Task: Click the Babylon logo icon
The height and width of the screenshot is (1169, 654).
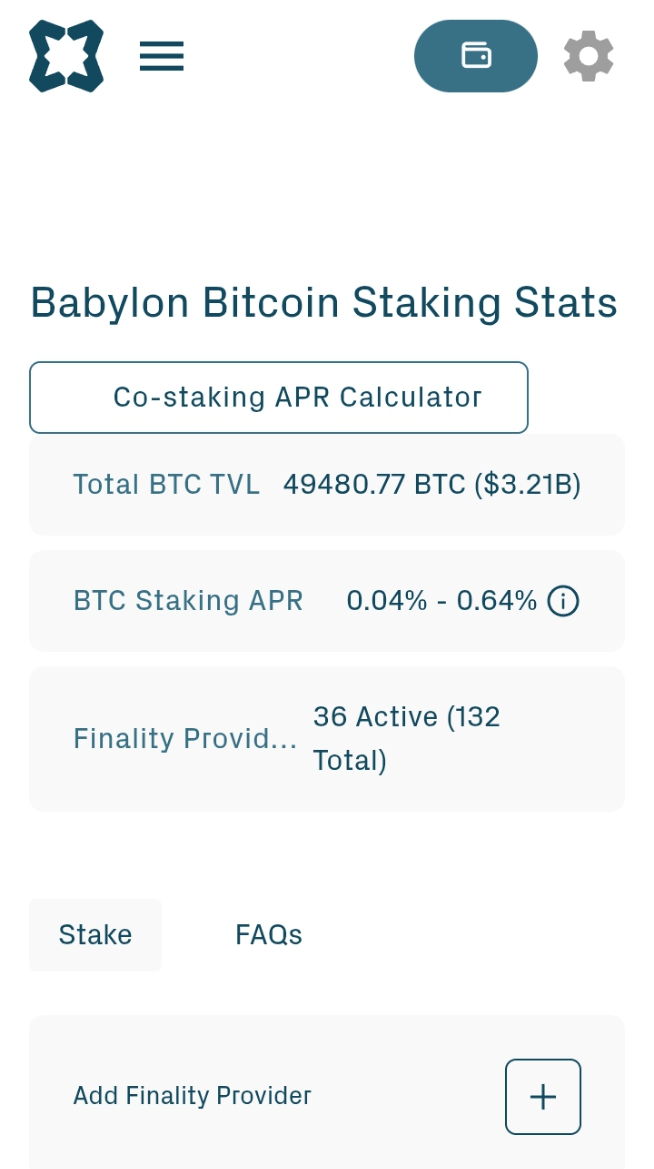Action: click(x=66, y=56)
